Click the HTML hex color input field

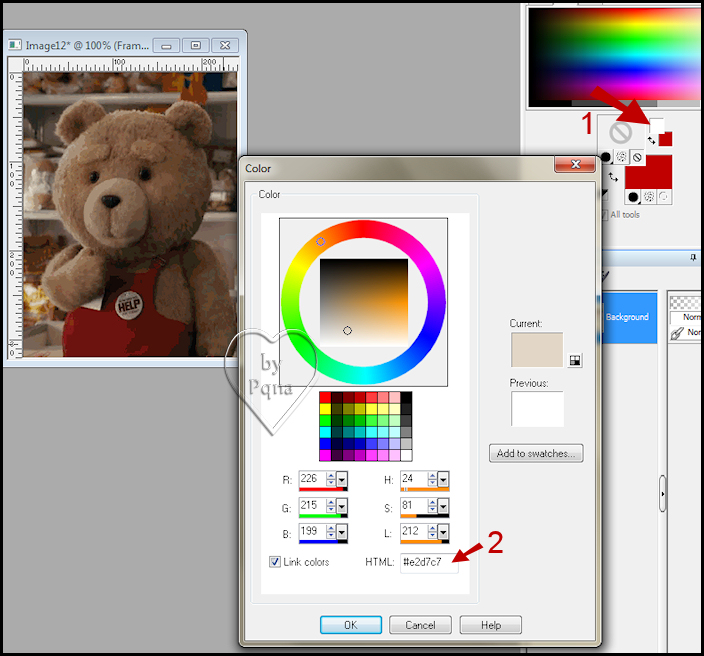click(x=428, y=562)
